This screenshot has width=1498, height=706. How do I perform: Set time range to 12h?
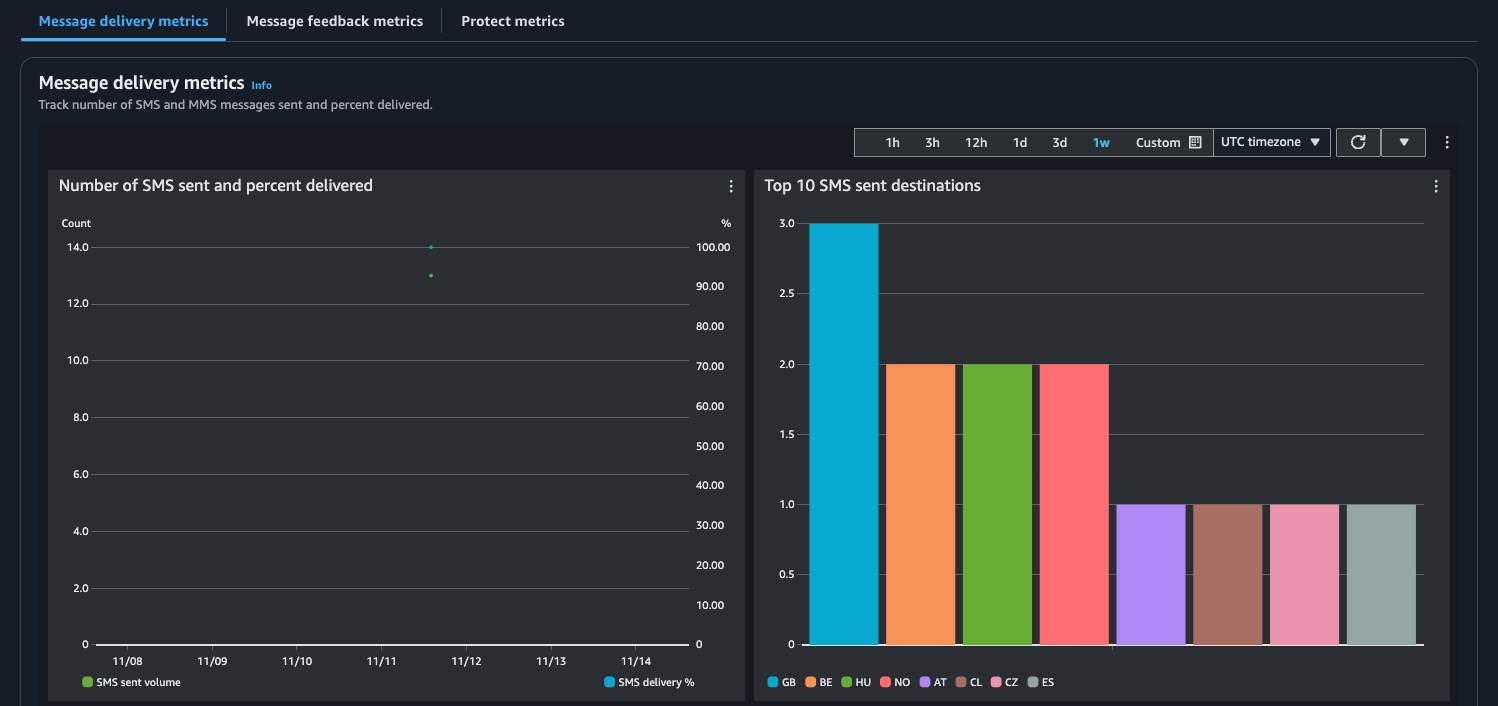pos(976,143)
